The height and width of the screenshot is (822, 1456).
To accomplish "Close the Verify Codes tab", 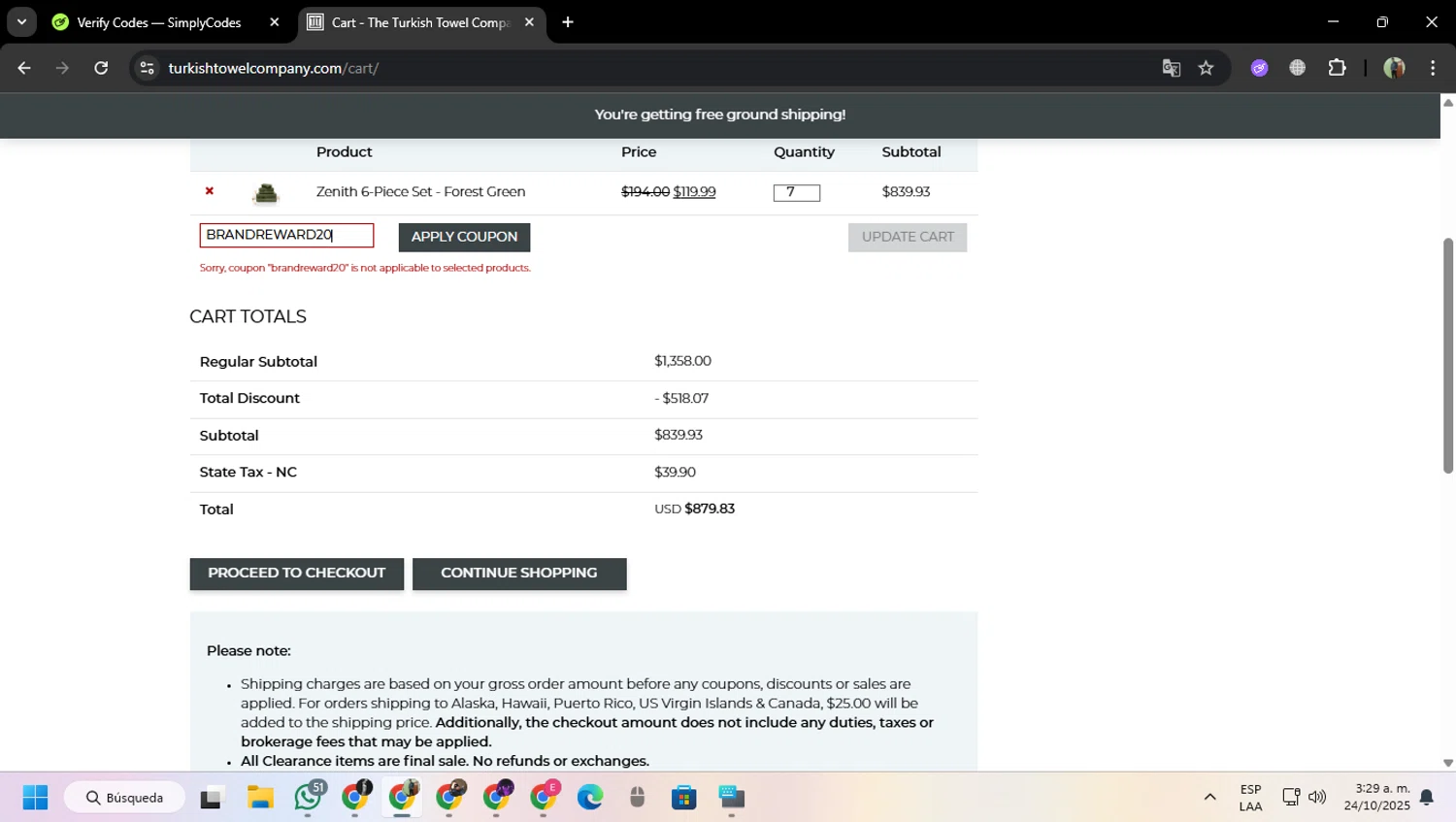I will pos(275,22).
